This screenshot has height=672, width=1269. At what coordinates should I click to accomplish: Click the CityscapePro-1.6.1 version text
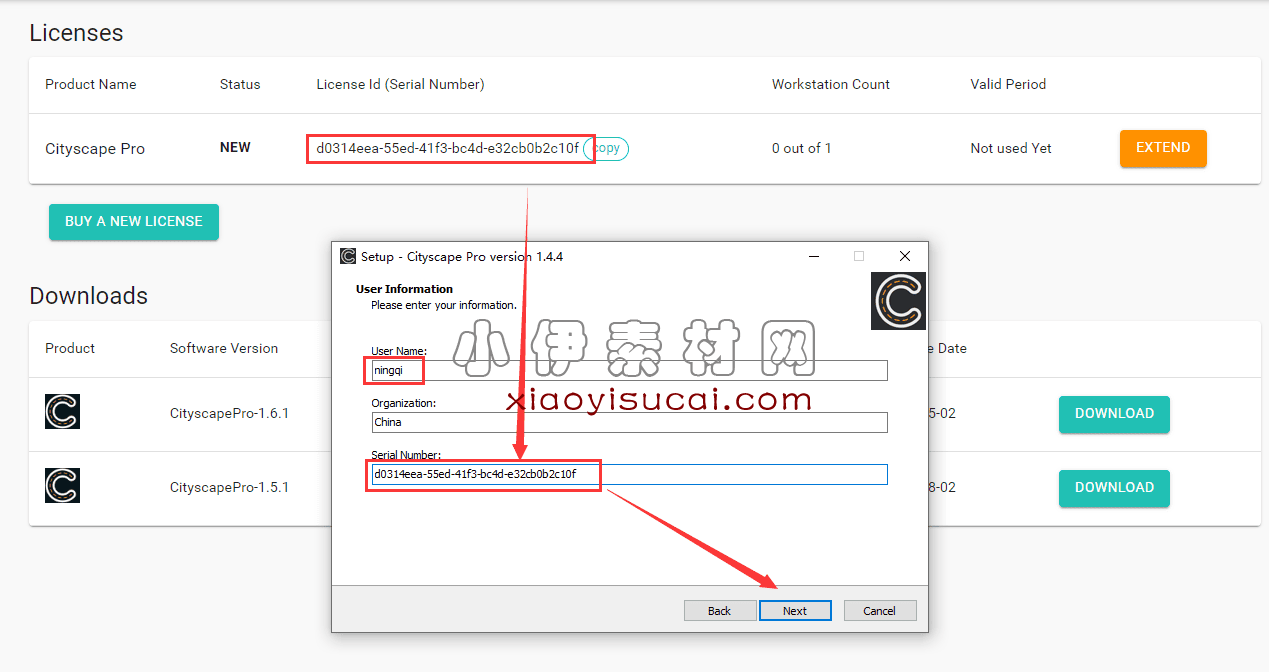(229, 413)
